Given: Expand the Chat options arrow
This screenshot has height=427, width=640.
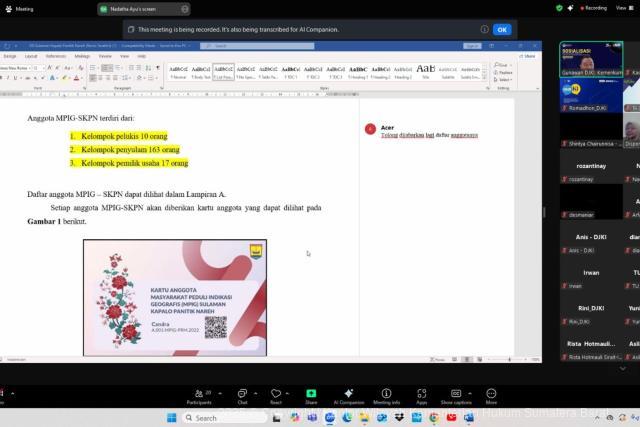Looking at the screenshot, I should pyautogui.click(x=257, y=391).
